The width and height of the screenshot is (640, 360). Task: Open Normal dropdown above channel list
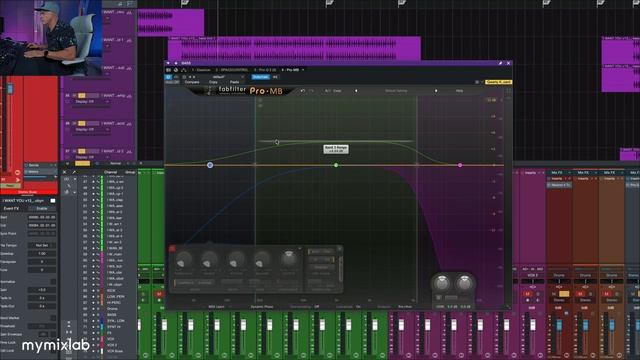point(117,163)
